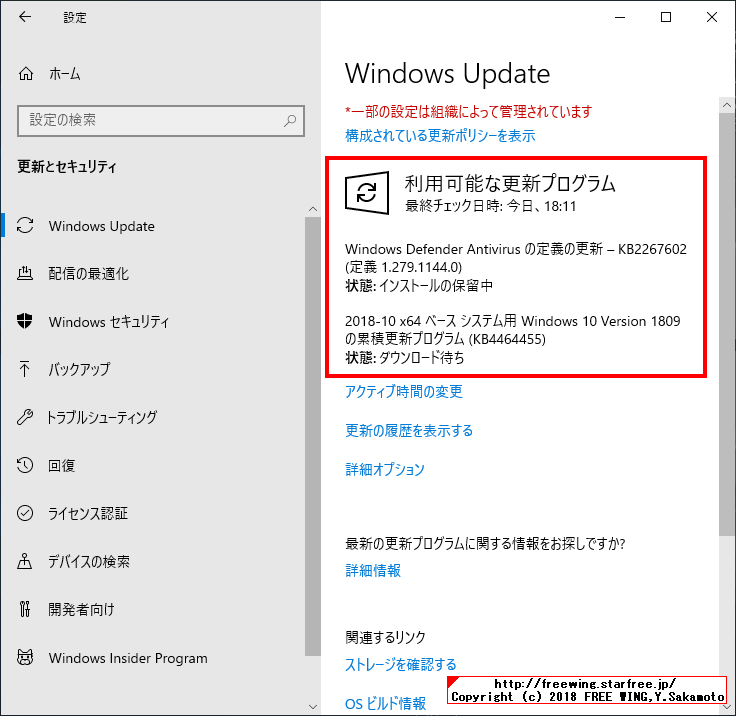This screenshot has width=736, height=716.
Task: Click main pane scrollbar thumb
Action: pyautogui.click(x=727, y=323)
